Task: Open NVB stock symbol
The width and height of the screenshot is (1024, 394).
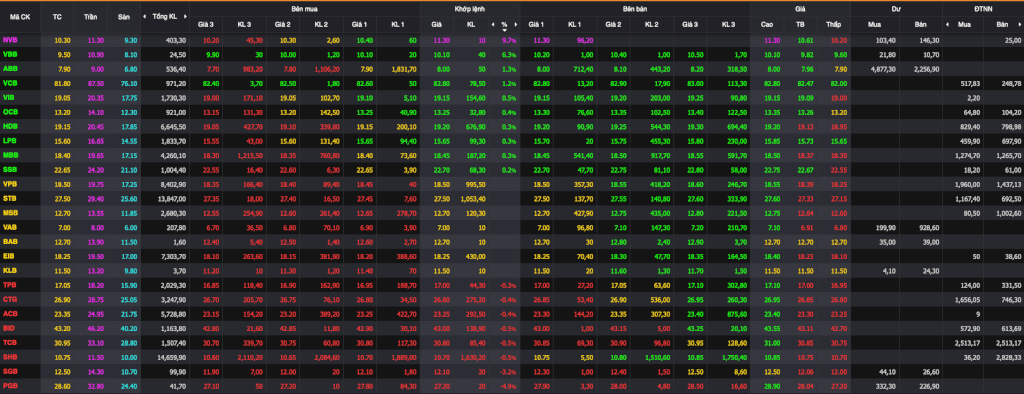Action: click(10, 40)
